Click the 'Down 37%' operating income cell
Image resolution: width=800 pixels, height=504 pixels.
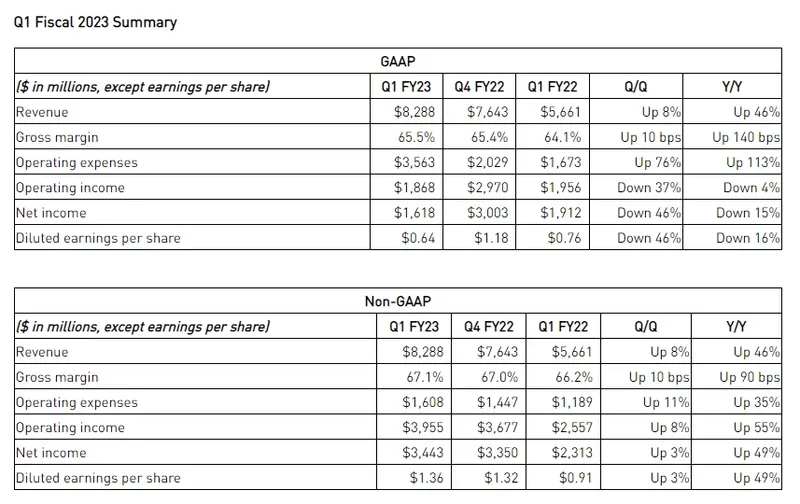pos(649,187)
